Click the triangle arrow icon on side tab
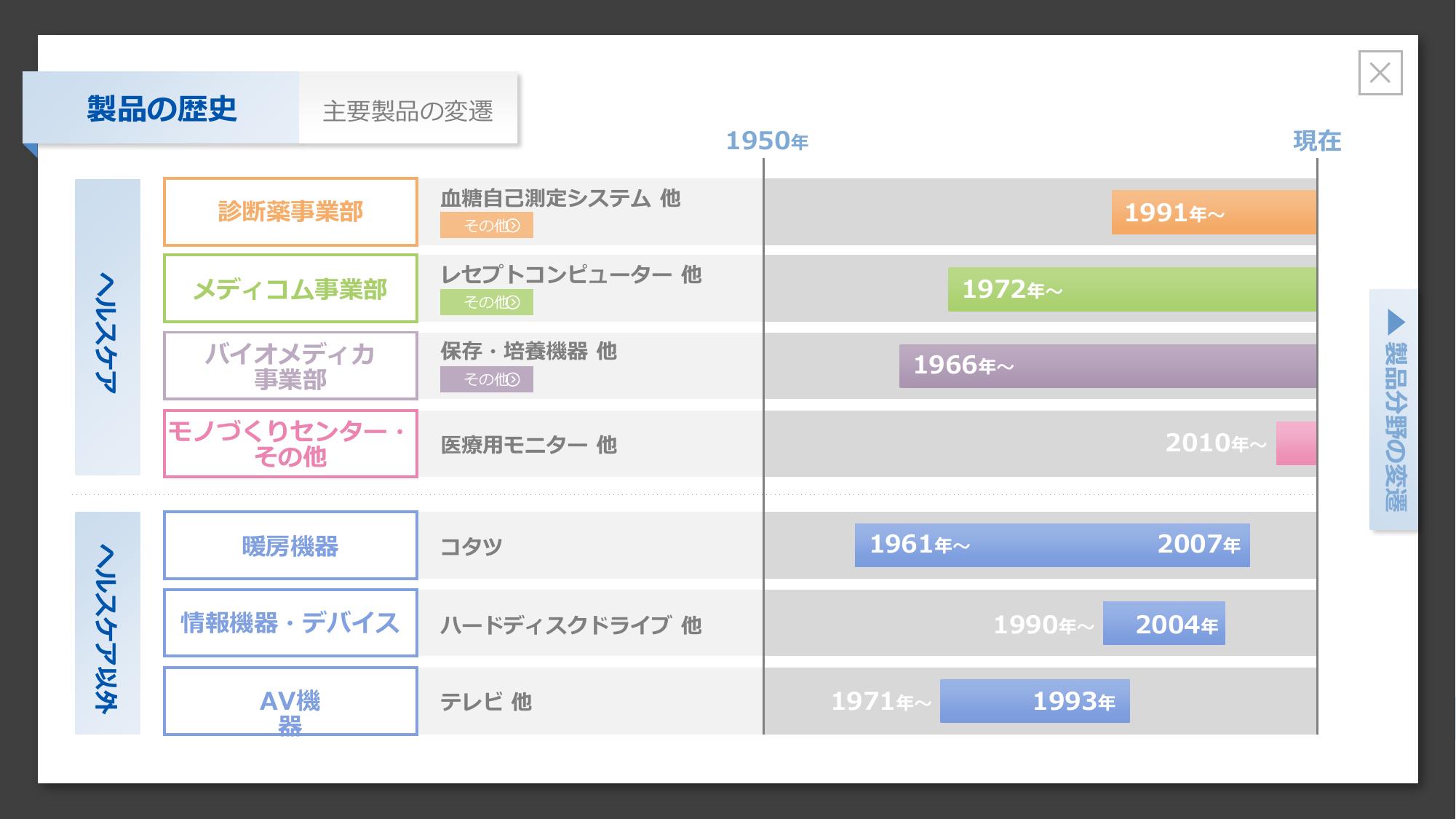 tap(1396, 322)
